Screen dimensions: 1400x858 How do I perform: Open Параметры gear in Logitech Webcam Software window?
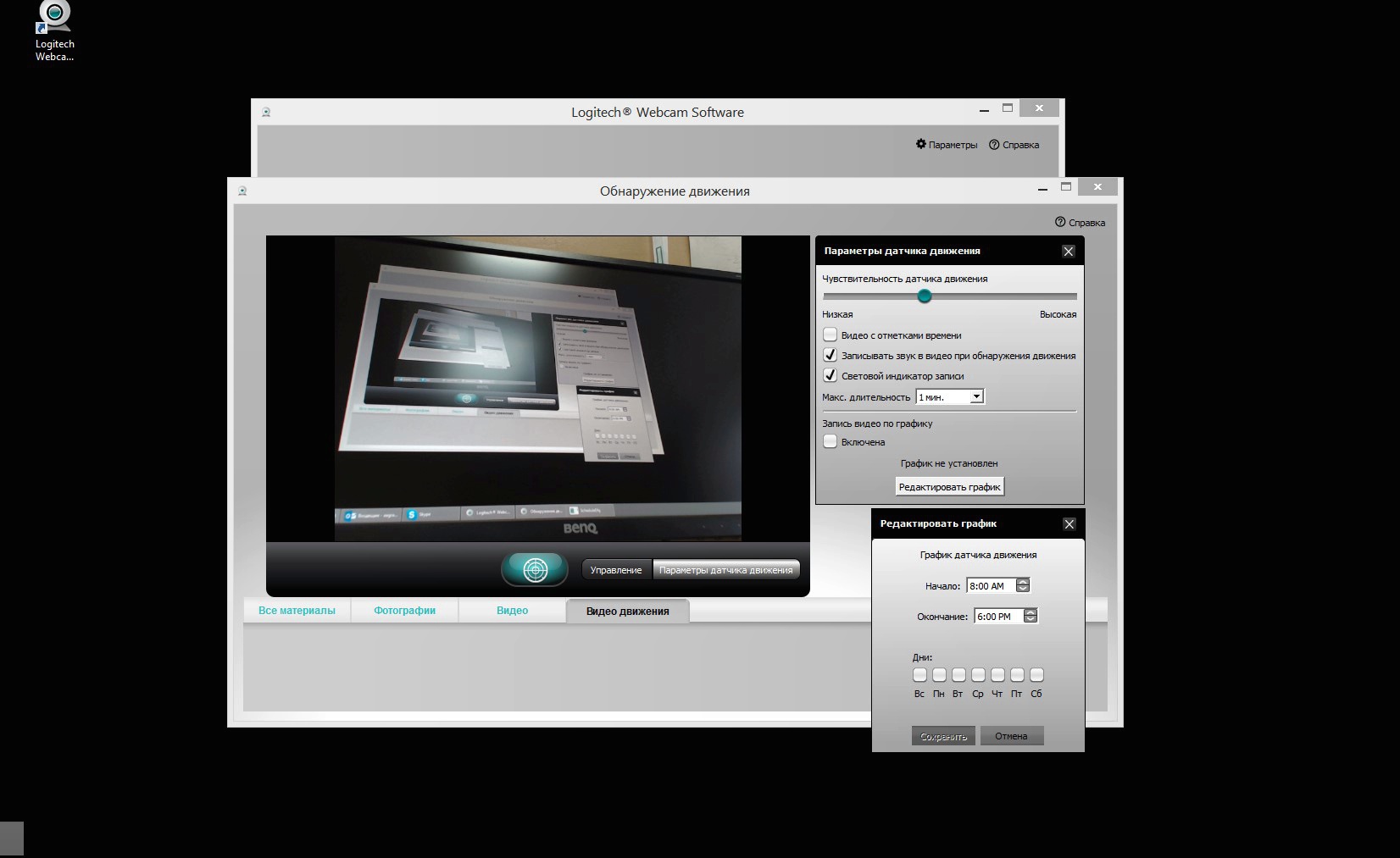[946, 145]
